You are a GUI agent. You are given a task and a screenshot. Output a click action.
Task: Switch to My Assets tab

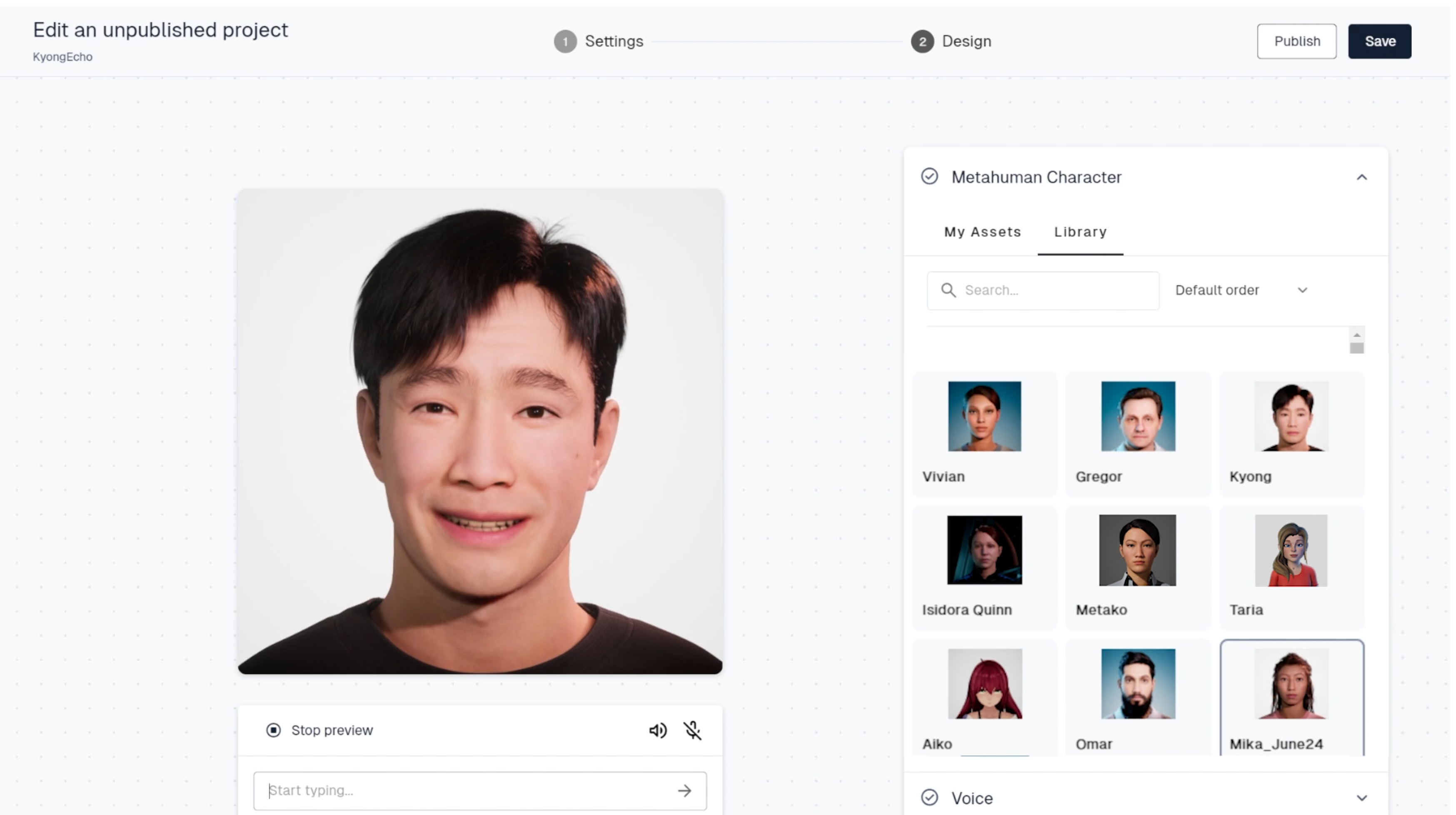[x=982, y=232]
